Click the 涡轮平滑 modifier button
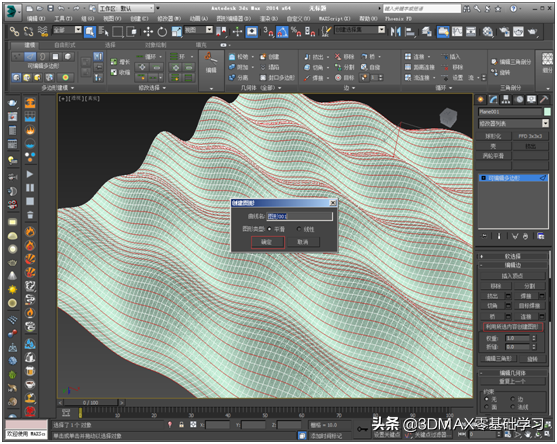Viewport: 557px width, 444px height. pyautogui.click(x=493, y=156)
